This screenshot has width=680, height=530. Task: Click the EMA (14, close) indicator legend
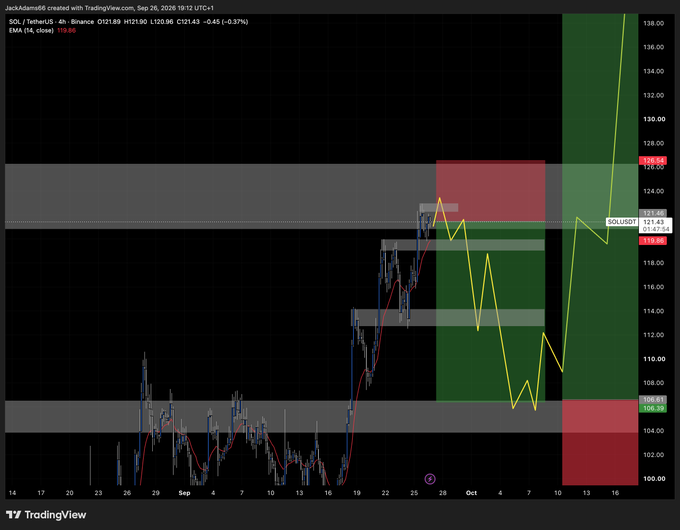pos(31,30)
